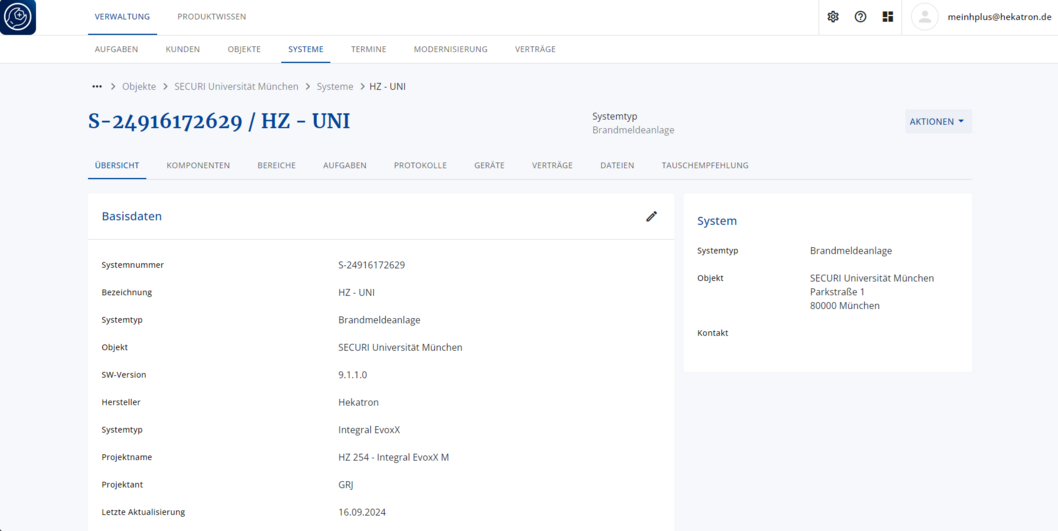Select the Verträge system tab
1058x531 pixels.
(x=552, y=165)
